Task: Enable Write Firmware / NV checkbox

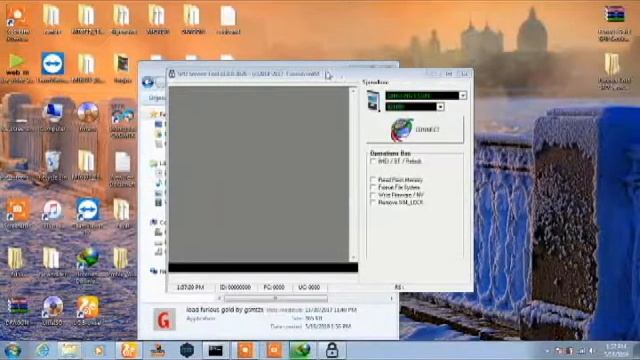Action: (x=373, y=195)
